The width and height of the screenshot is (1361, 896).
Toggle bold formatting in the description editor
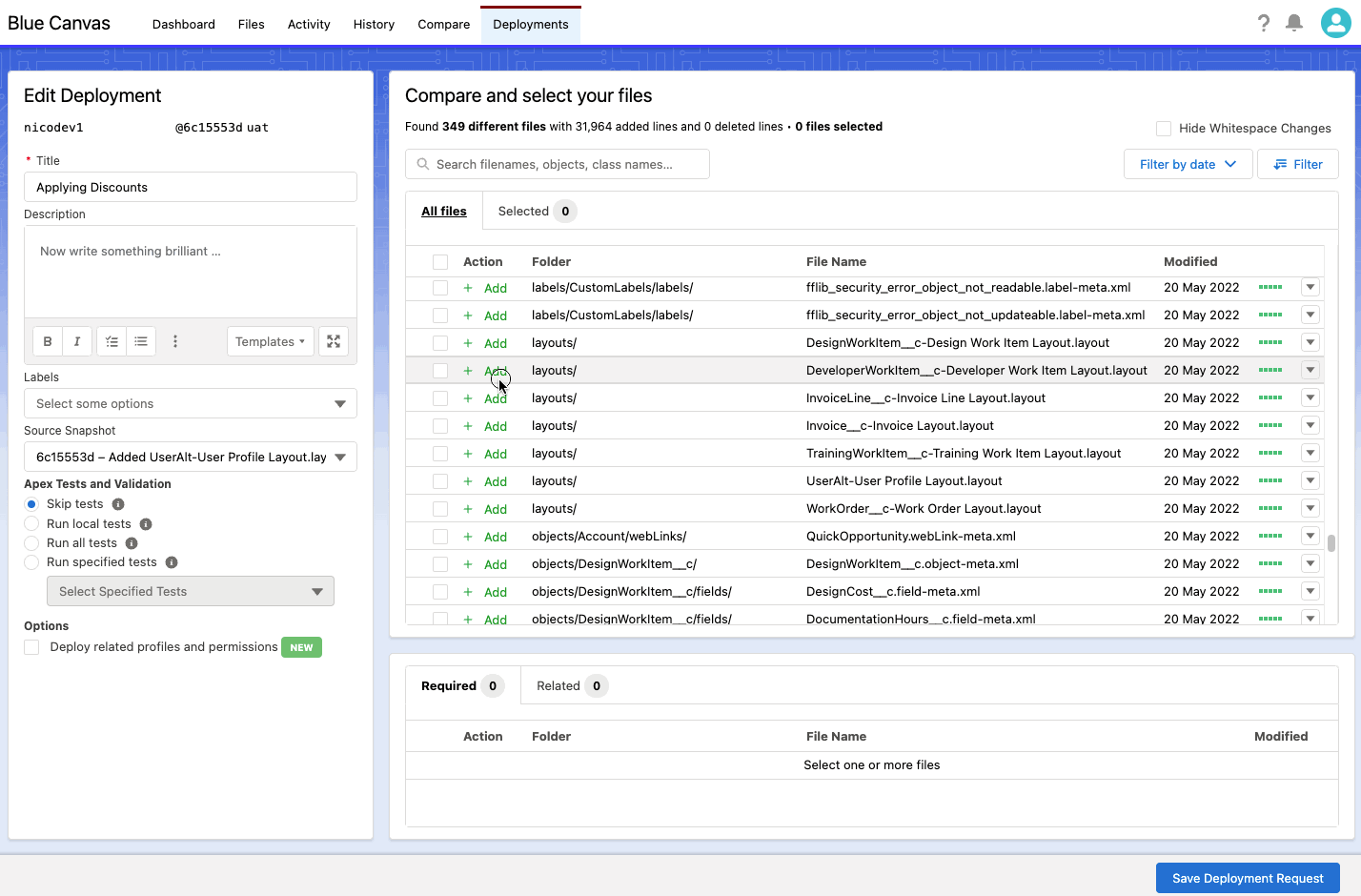coord(47,340)
